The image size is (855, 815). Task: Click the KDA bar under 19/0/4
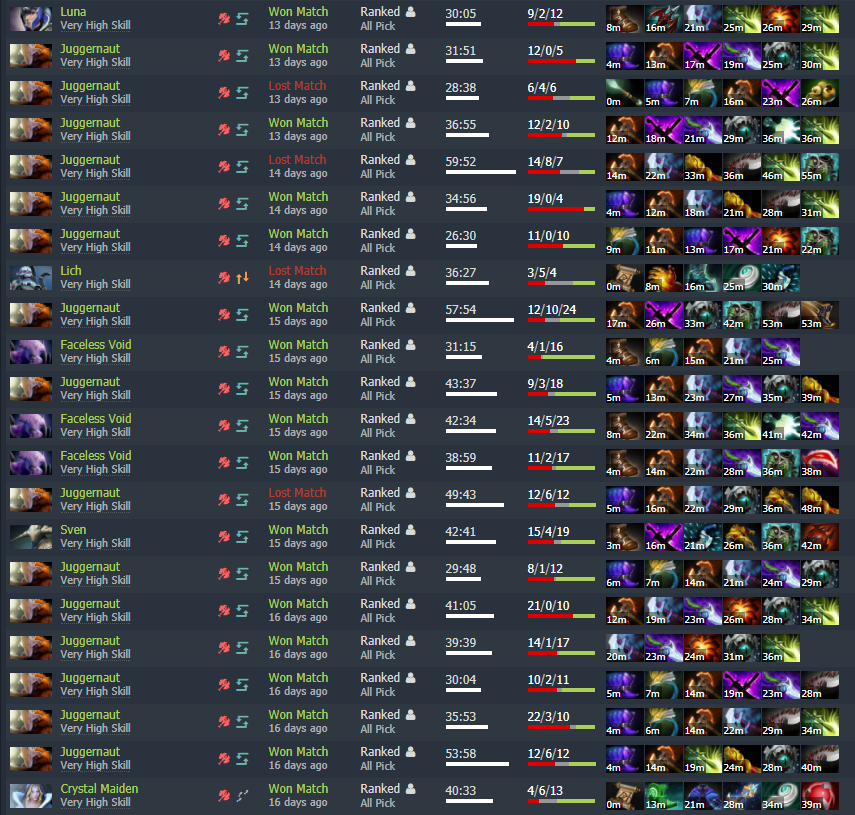pyautogui.click(x=561, y=209)
